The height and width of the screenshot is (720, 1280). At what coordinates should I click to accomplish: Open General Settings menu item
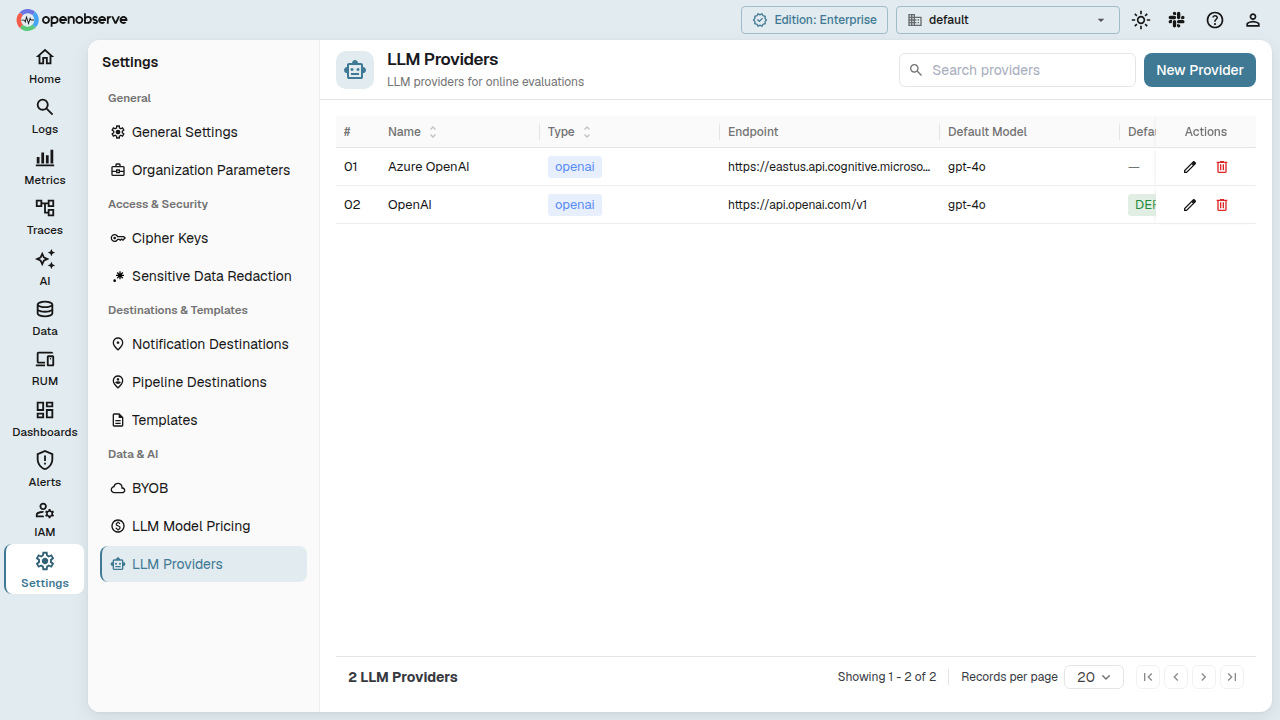coord(203,132)
